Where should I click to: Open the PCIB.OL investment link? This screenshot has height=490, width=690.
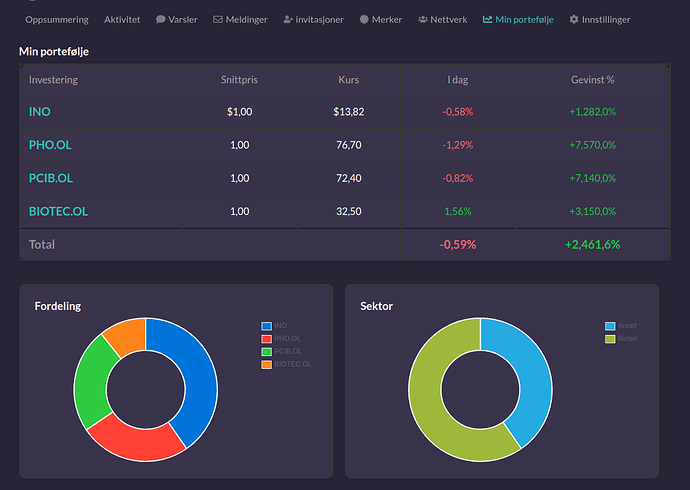click(51, 178)
